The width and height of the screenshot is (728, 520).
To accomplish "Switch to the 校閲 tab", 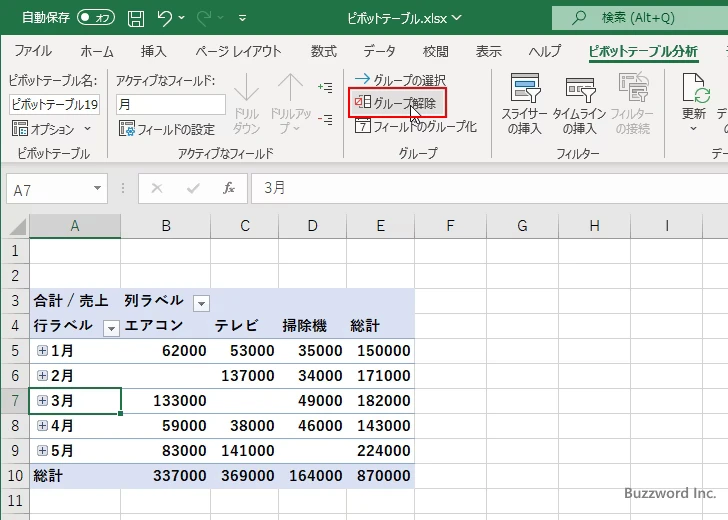I will tap(436, 51).
